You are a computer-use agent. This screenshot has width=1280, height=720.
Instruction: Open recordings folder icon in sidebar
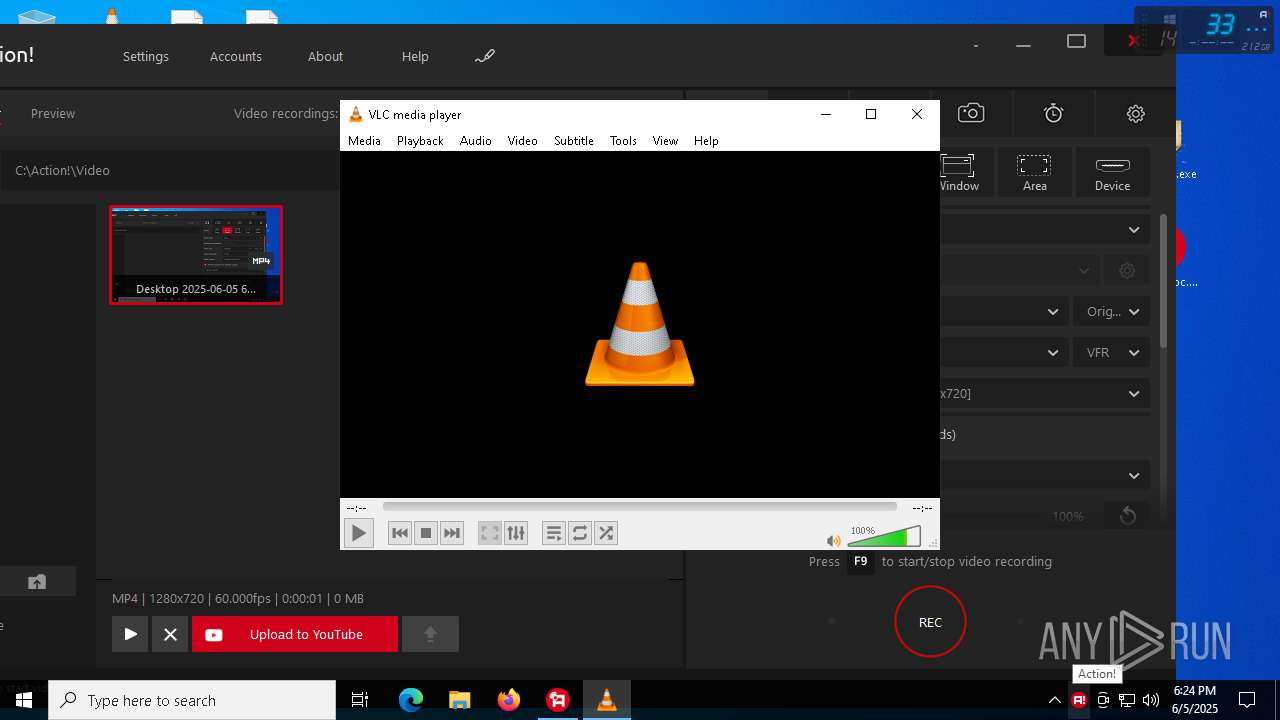tap(37, 581)
